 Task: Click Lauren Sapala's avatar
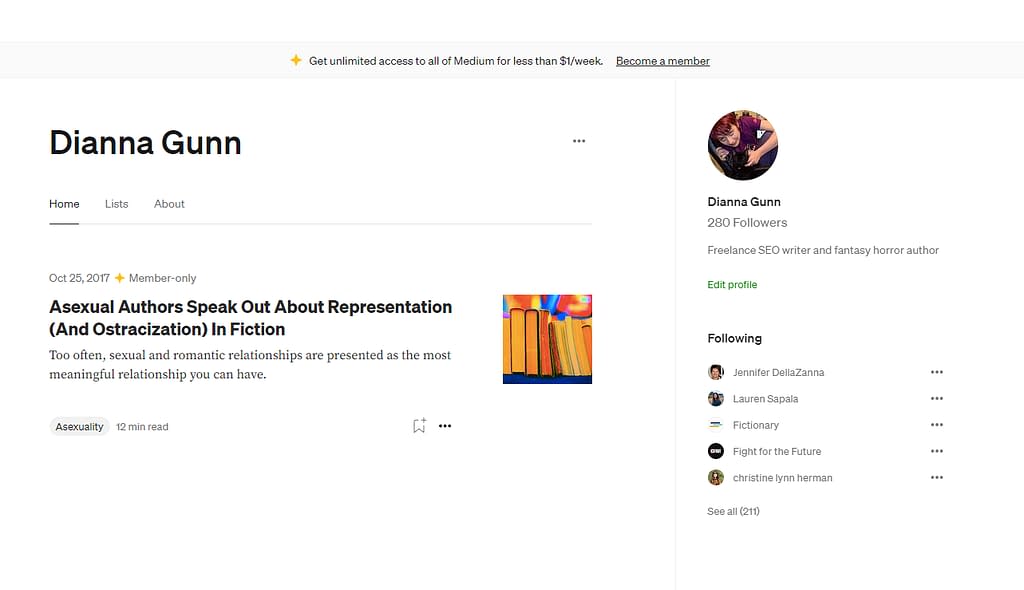pyautogui.click(x=716, y=398)
